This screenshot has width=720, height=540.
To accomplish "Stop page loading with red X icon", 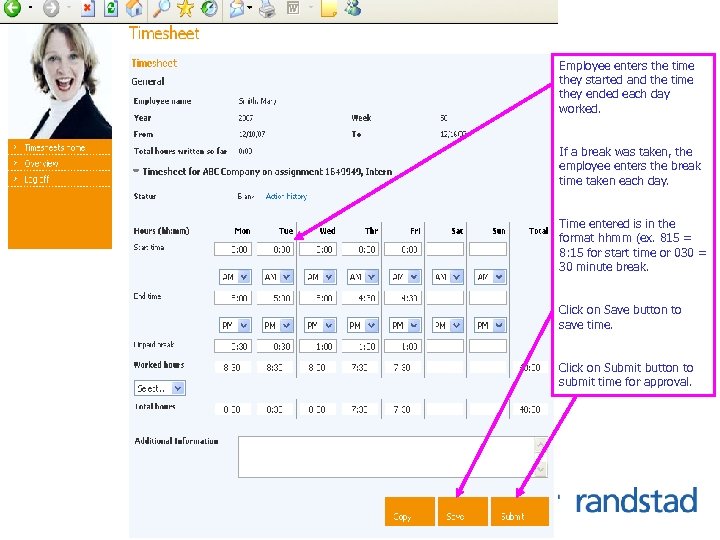I will tap(87, 8).
